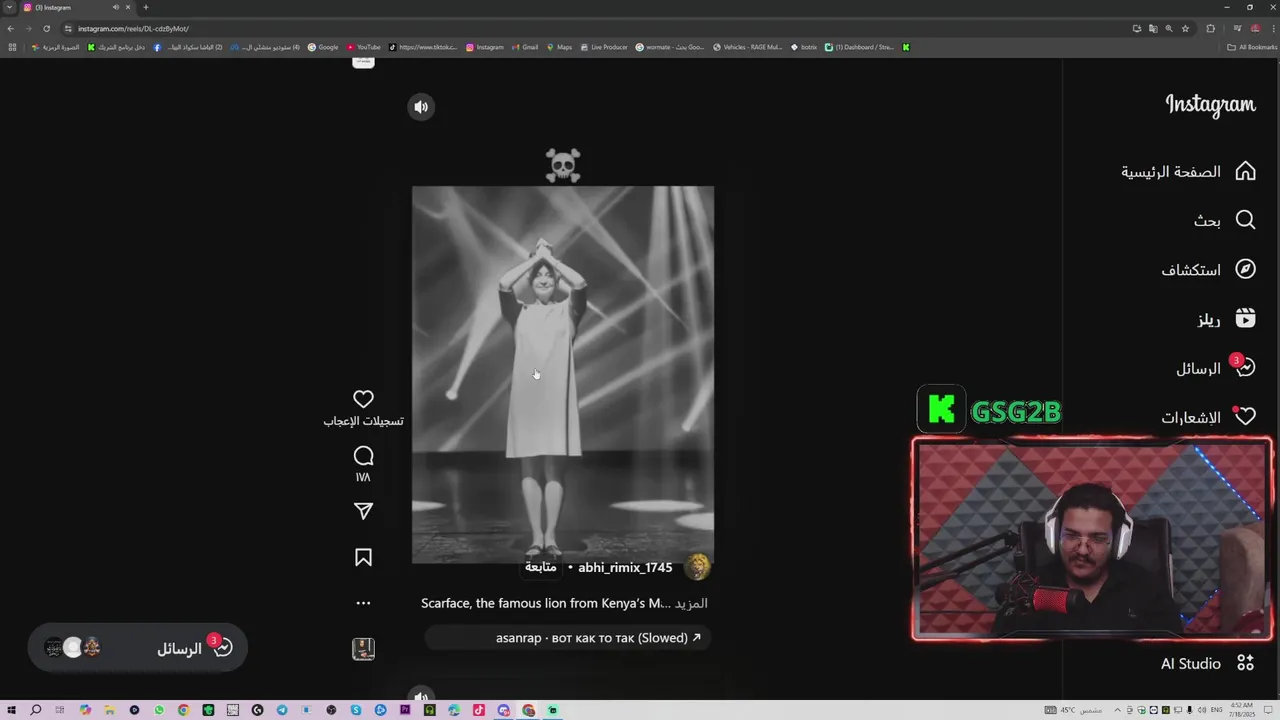
Task: Open Telegram from taskbar
Action: pos(282,710)
